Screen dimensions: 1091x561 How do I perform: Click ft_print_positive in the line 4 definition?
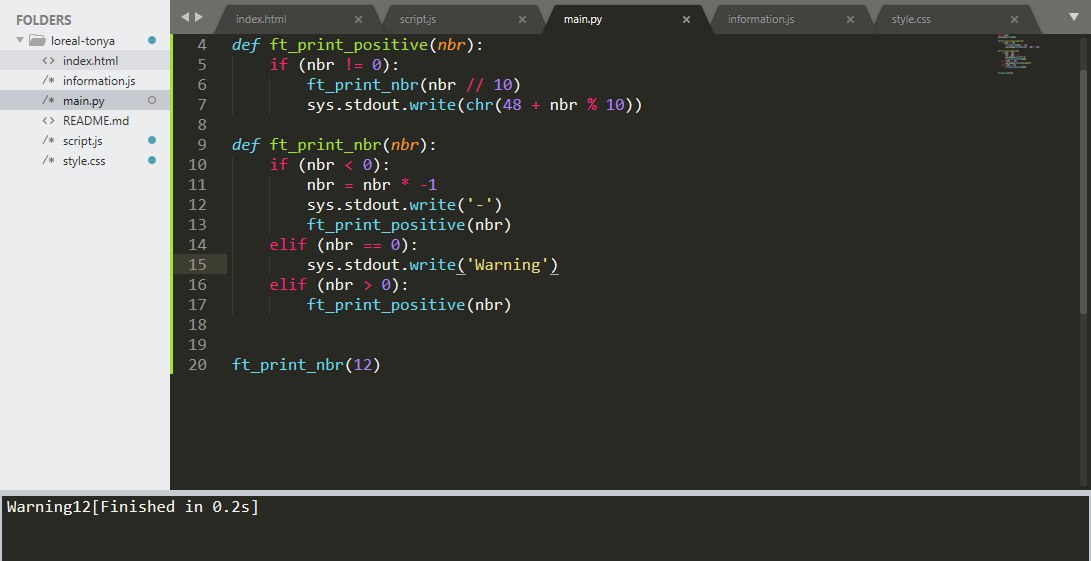[349, 45]
